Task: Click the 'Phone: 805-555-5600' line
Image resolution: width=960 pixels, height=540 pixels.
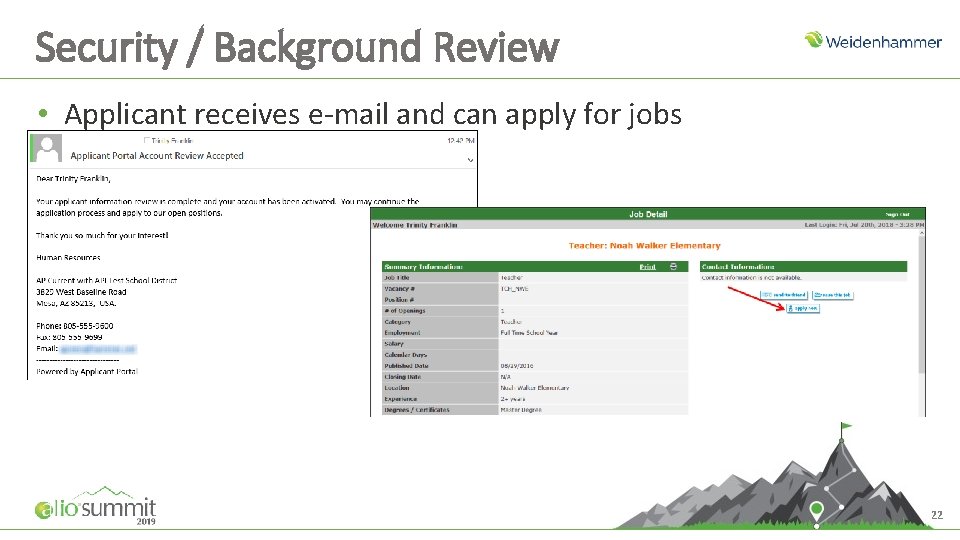Action: [74, 326]
